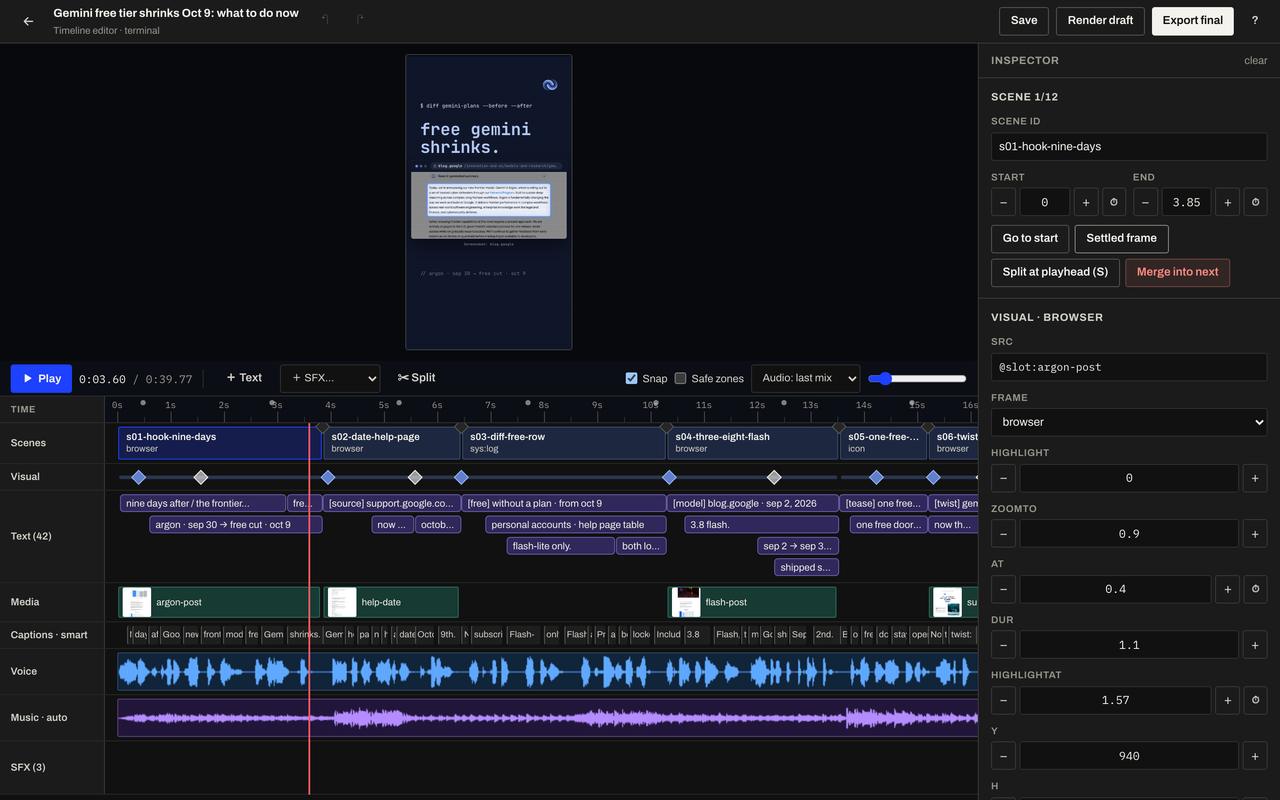Click the Save button

coord(1023,21)
